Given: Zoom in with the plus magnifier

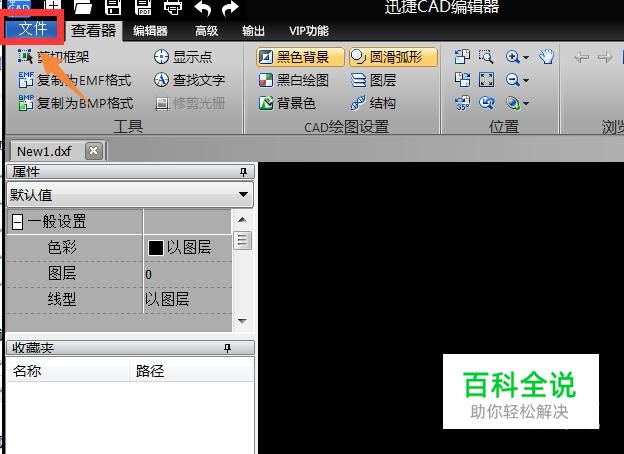Looking at the screenshot, I should 513,57.
